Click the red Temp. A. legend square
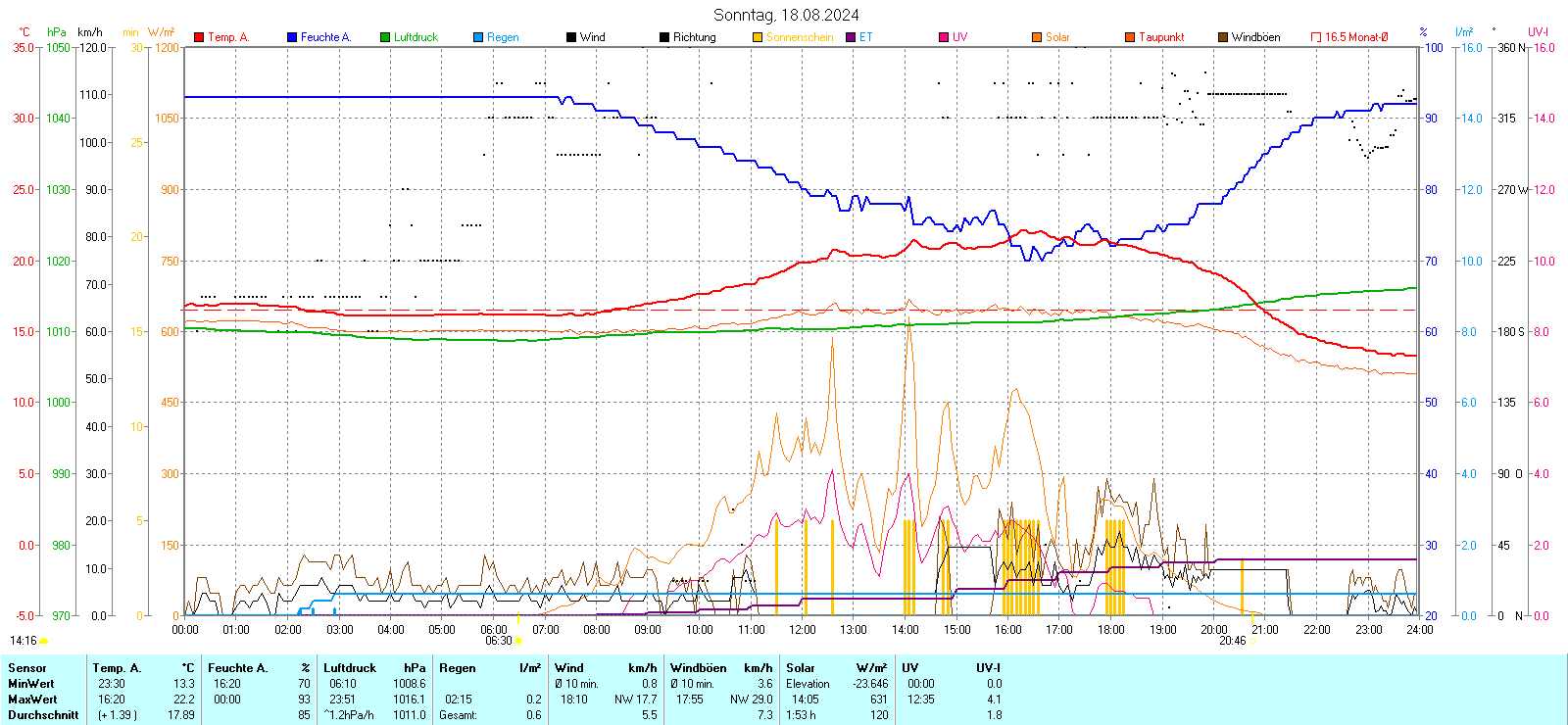This screenshot has width=1568, height=725. [x=199, y=37]
